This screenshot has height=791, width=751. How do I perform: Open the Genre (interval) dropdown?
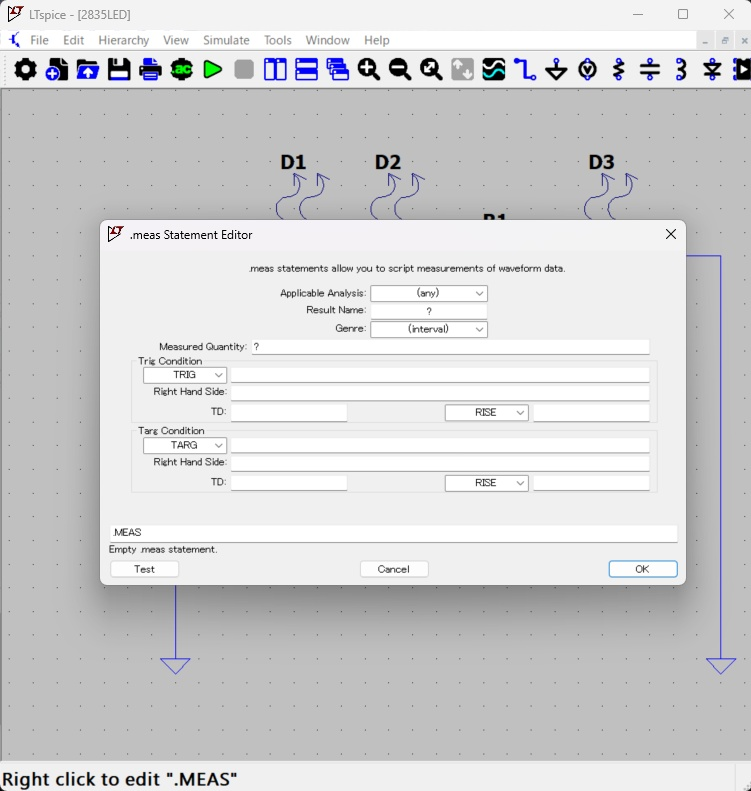[x=429, y=329]
